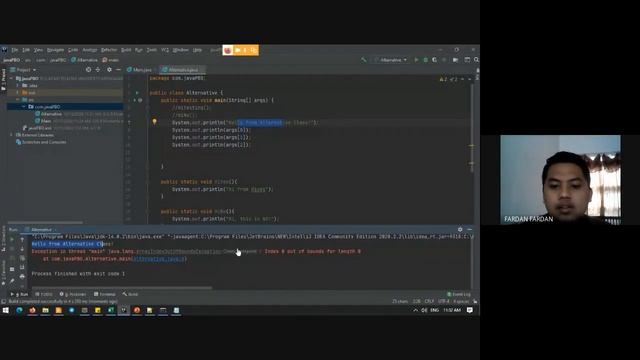This screenshot has height=360, width=640.
Task: Click Run with Coverage icon
Action: [435, 60]
